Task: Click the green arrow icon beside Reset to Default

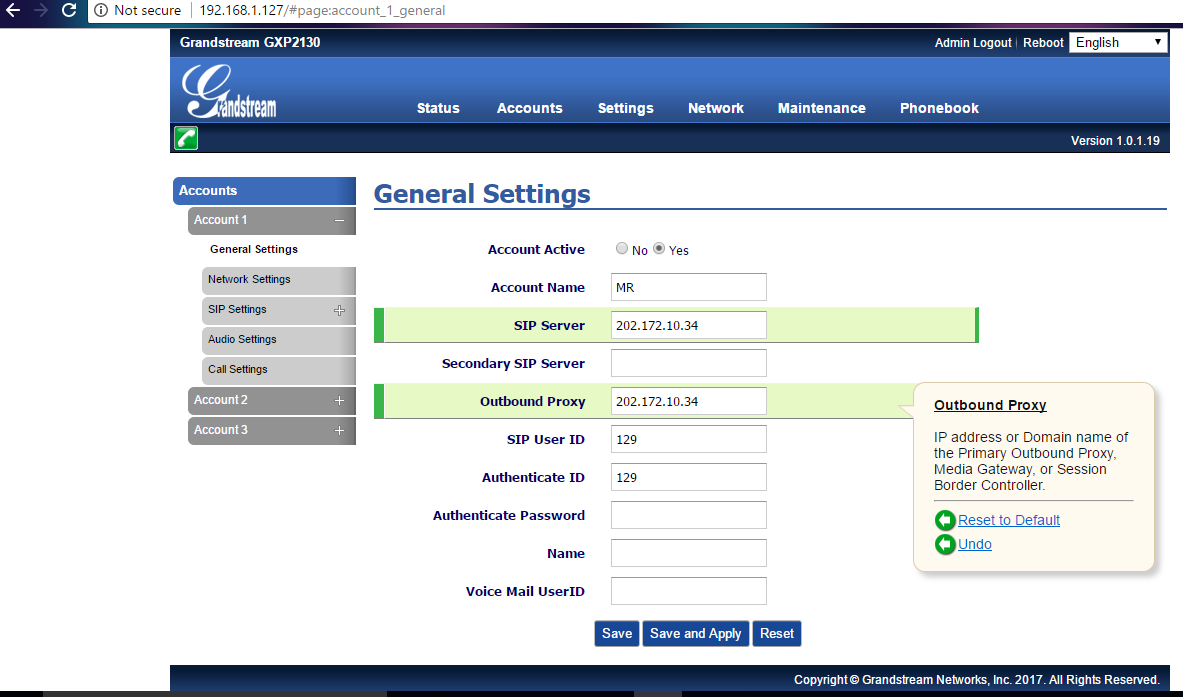Action: click(x=945, y=520)
